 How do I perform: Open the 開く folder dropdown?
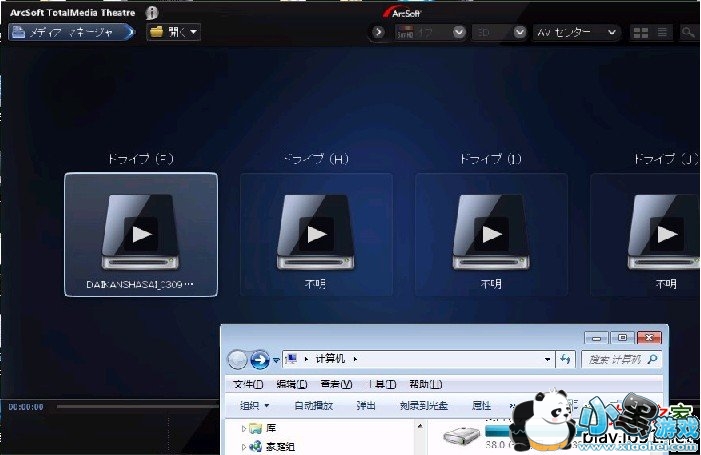[173, 32]
